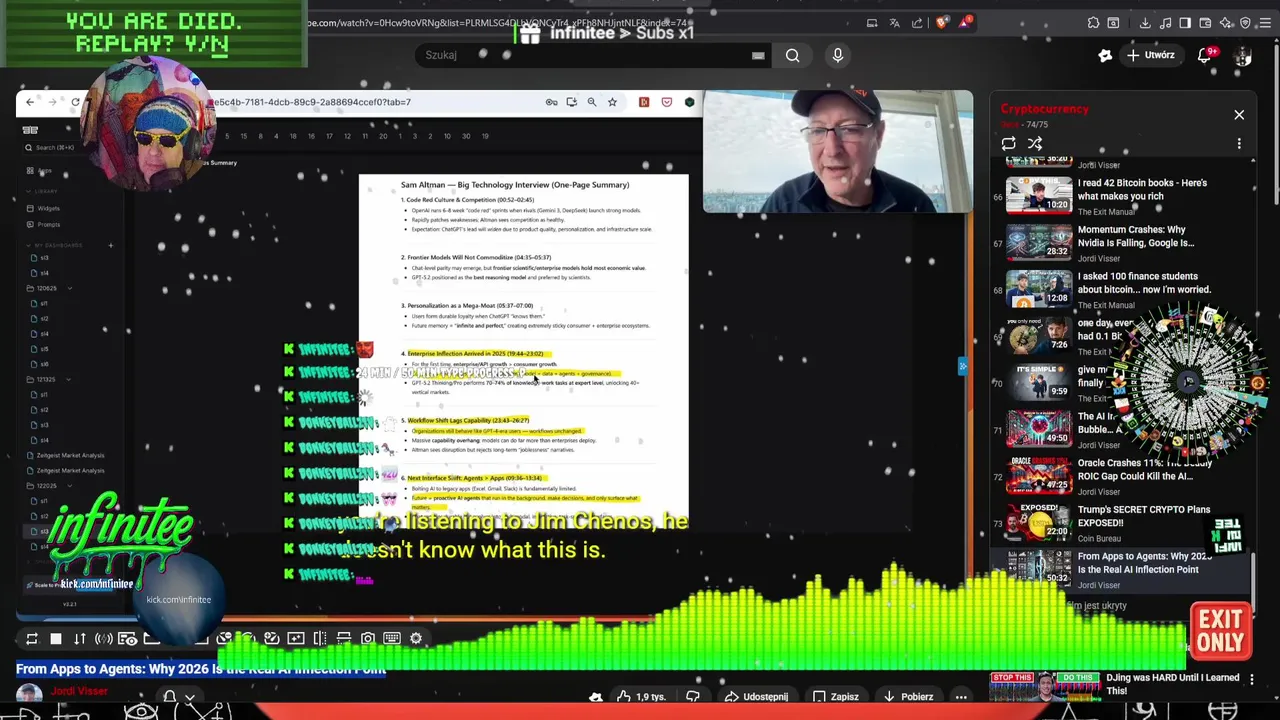Open the Brave Wallet icon
The height and width of the screenshot is (720, 1280).
(x=1205, y=23)
